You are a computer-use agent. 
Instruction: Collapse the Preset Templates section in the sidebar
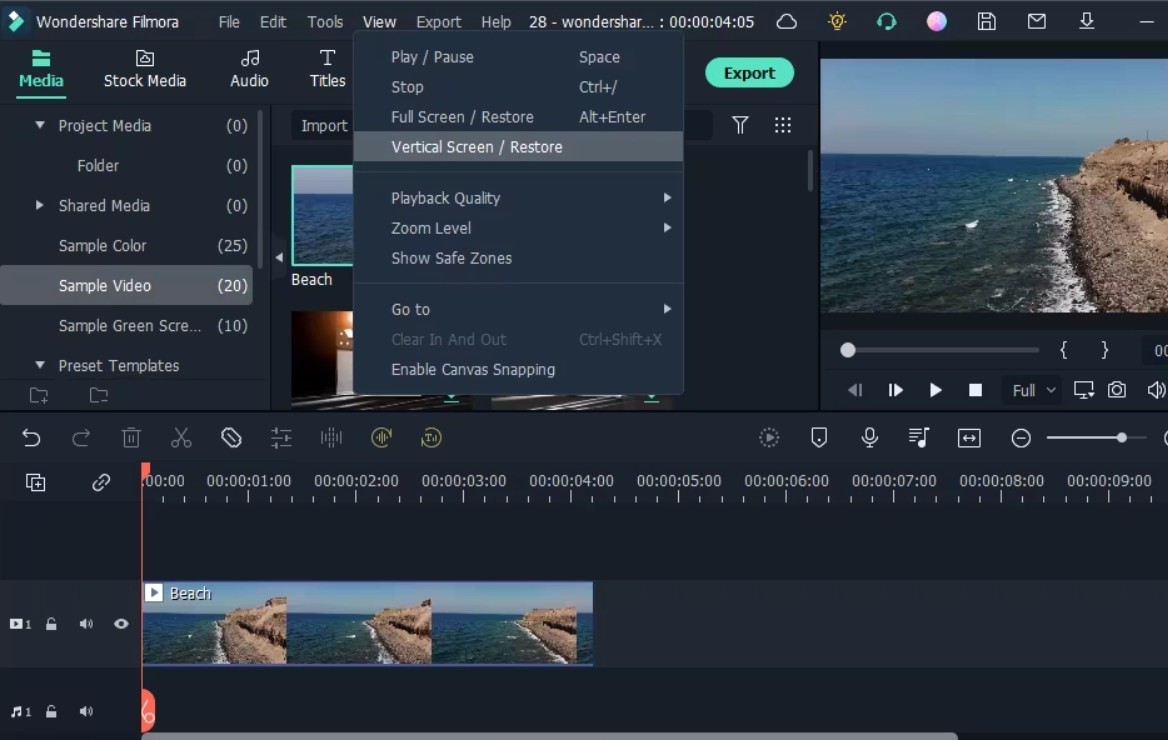pyautogui.click(x=39, y=365)
